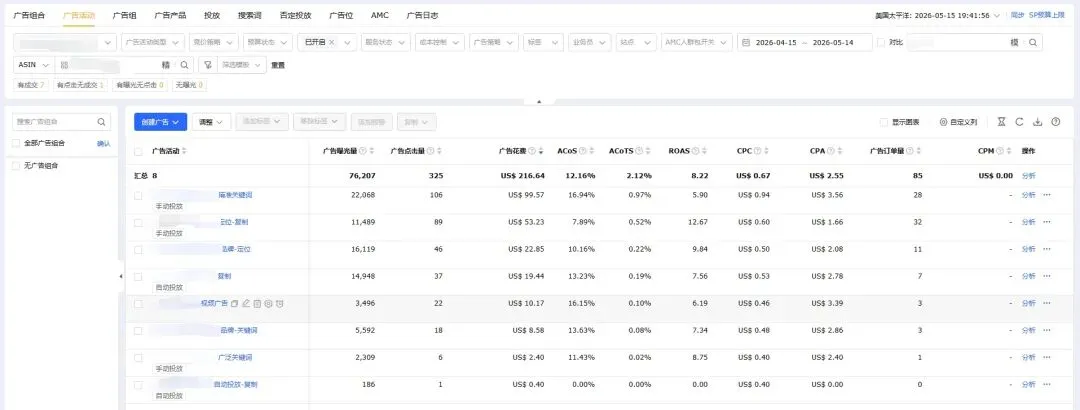Select the row checkbox for 视频广告 campaign
Viewport: 1080px width, 410px height.
(x=138, y=303)
